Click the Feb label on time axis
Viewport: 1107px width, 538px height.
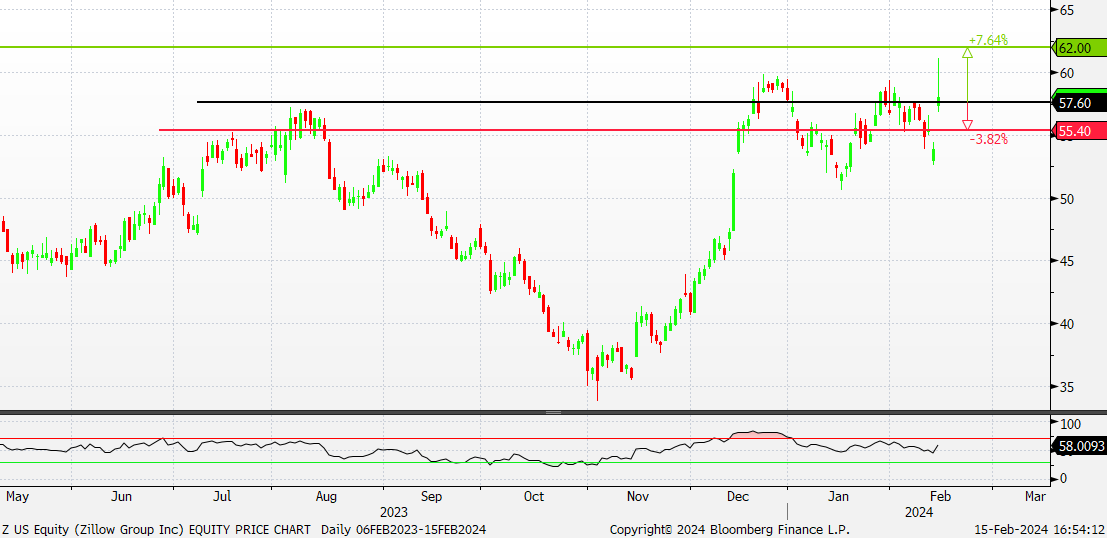pyautogui.click(x=940, y=497)
